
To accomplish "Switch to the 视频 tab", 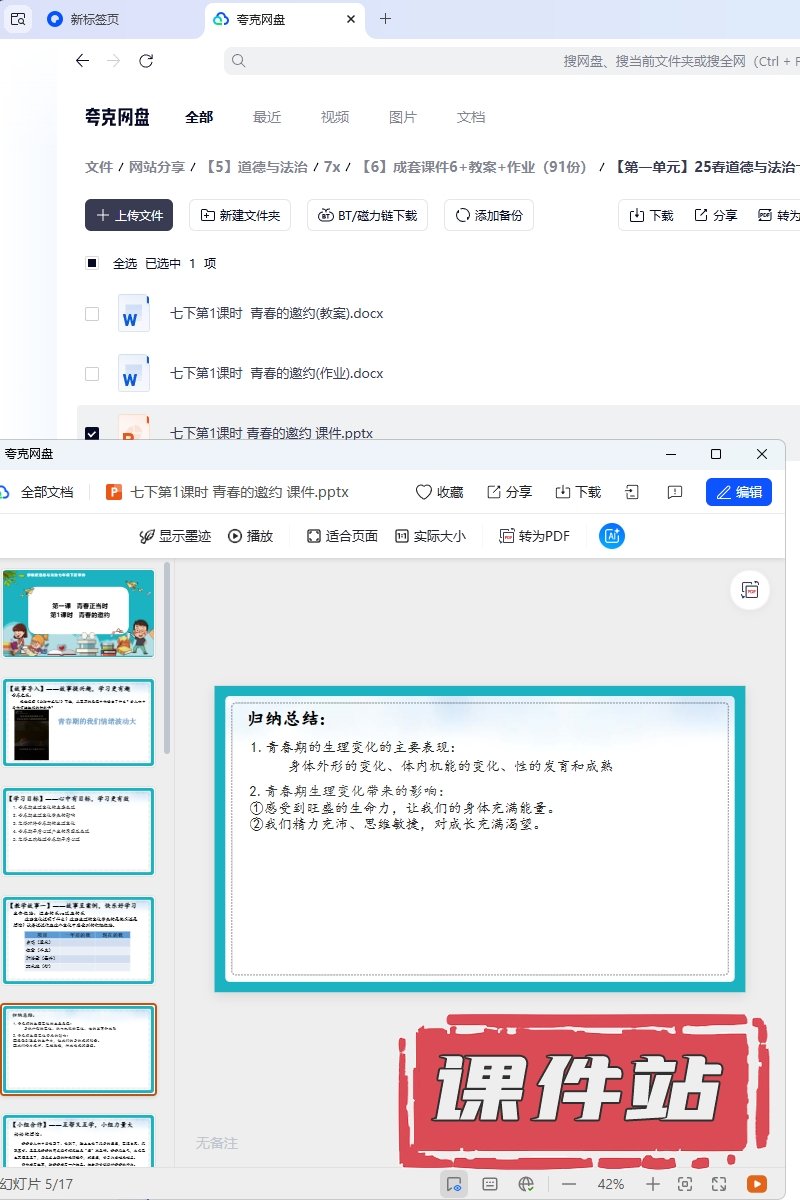I will [x=335, y=117].
